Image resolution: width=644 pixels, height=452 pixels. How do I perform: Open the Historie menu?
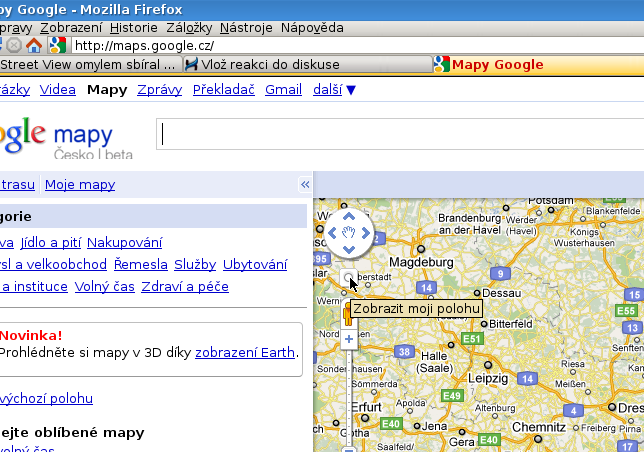click(133, 28)
